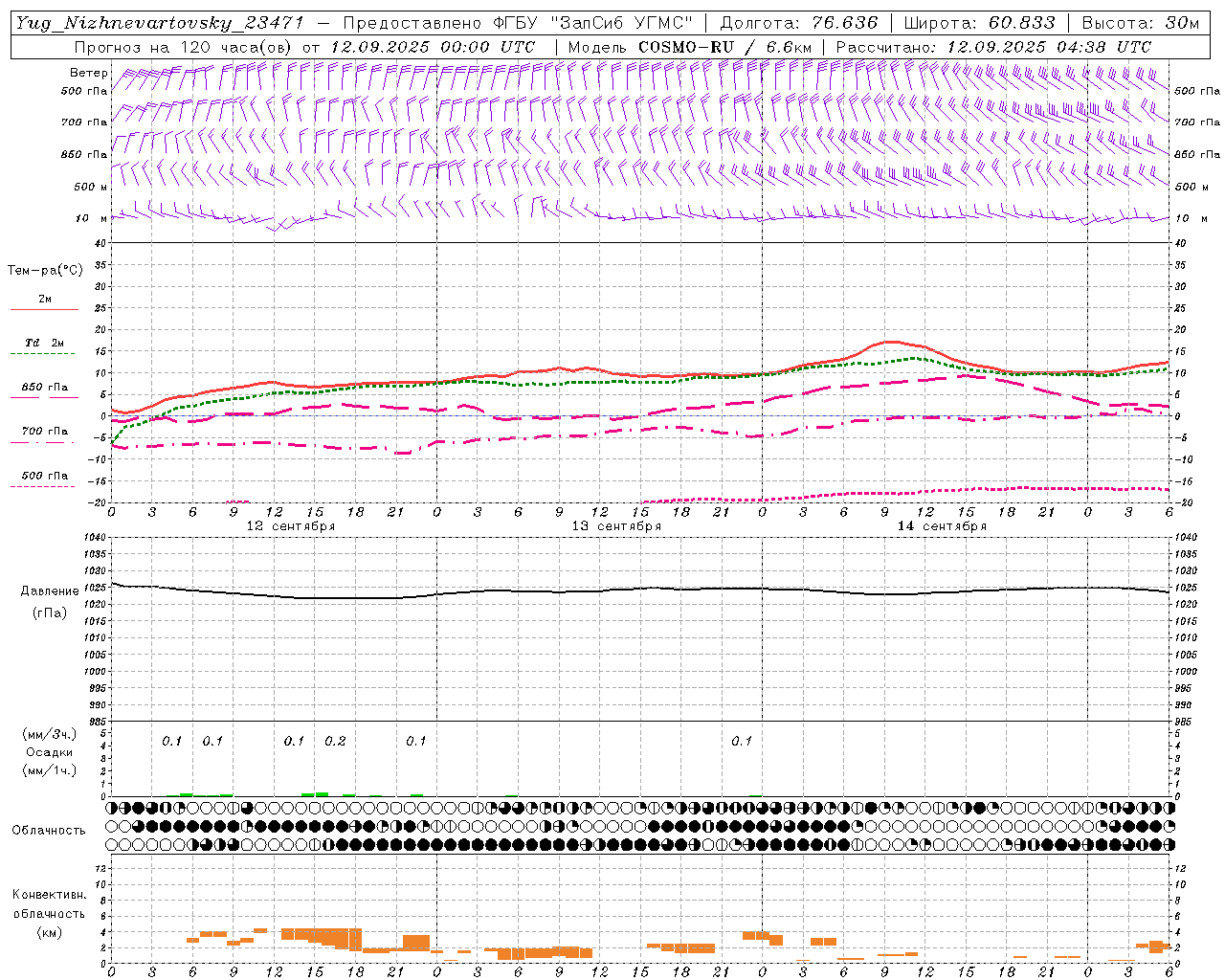Click the Давление panel label
Viewport: 1225px width, 980px height.
click(x=50, y=591)
